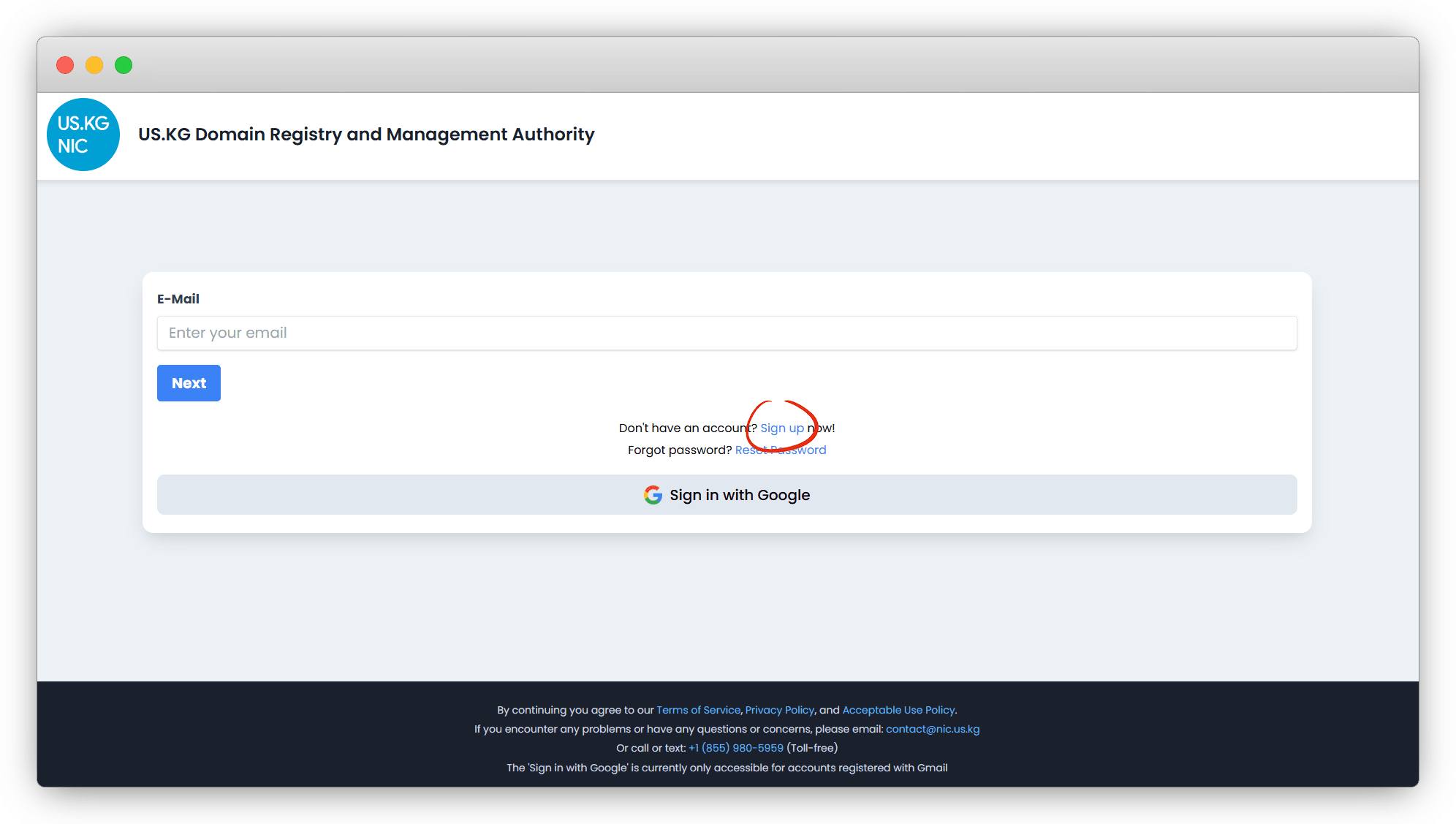Click the Google logo icon

[x=653, y=495]
